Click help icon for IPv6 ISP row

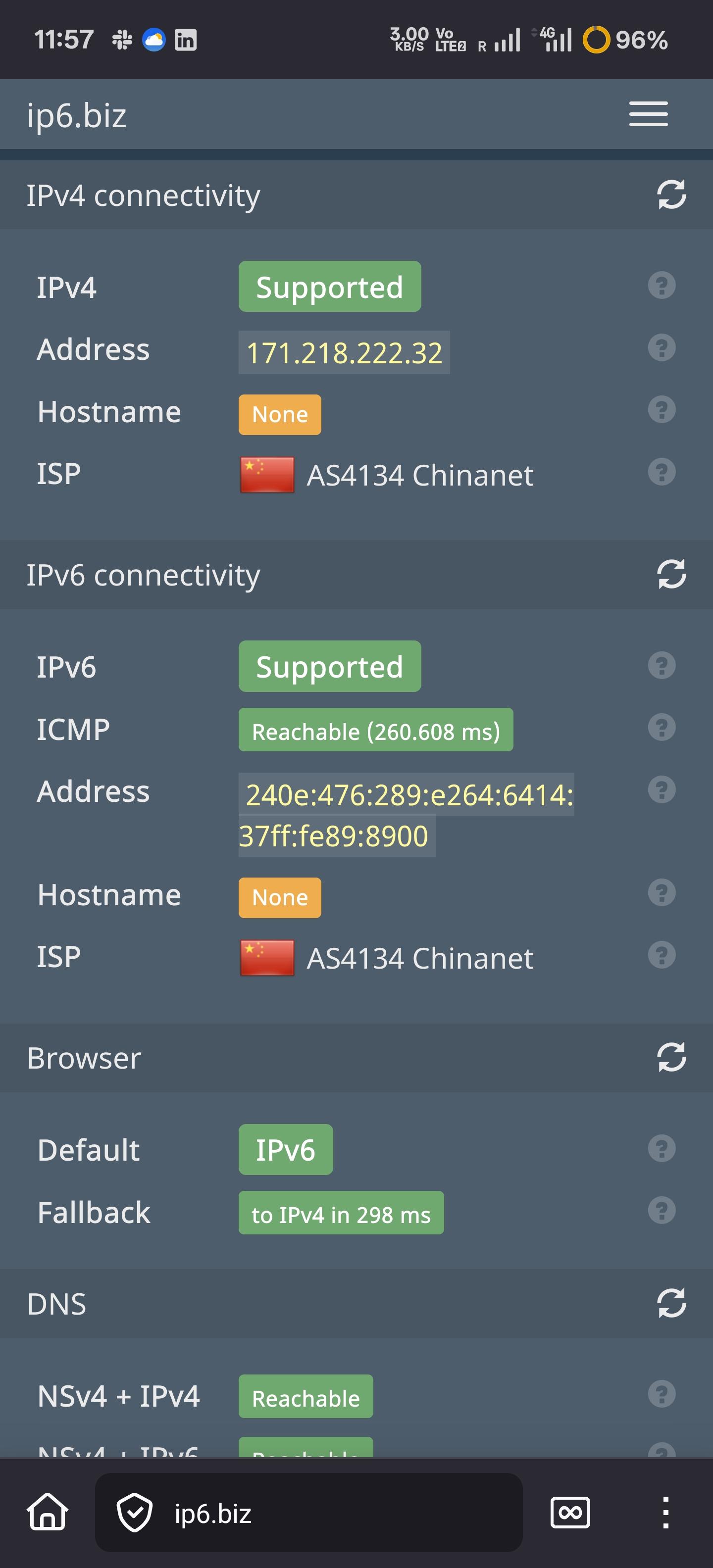tap(661, 955)
